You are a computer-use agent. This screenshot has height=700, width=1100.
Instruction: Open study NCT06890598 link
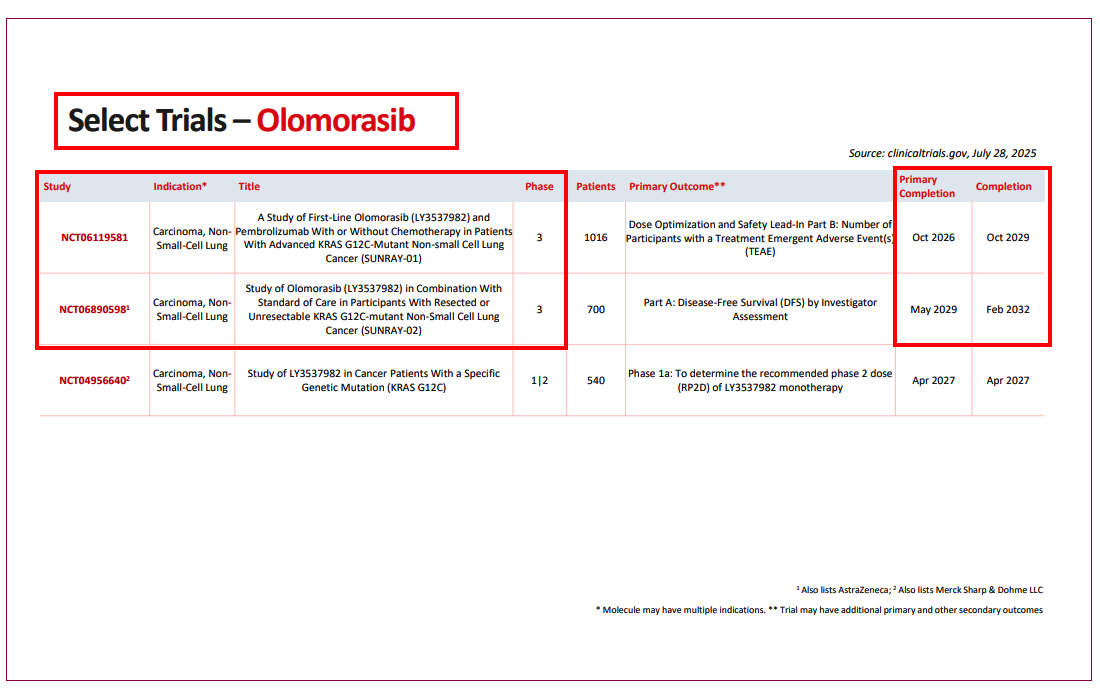tap(94, 309)
